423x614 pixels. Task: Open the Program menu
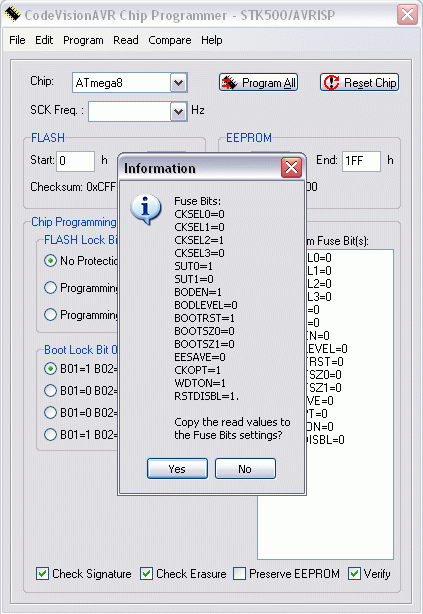pos(83,40)
